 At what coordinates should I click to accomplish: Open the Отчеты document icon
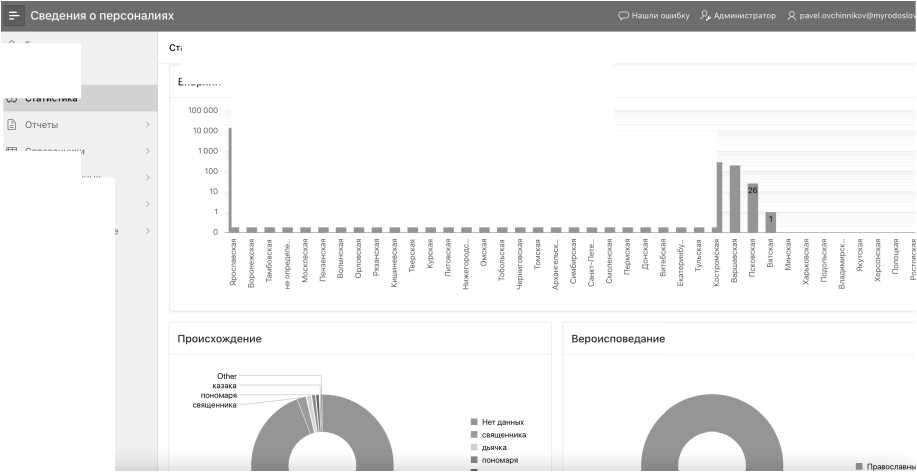[x=11, y=125]
